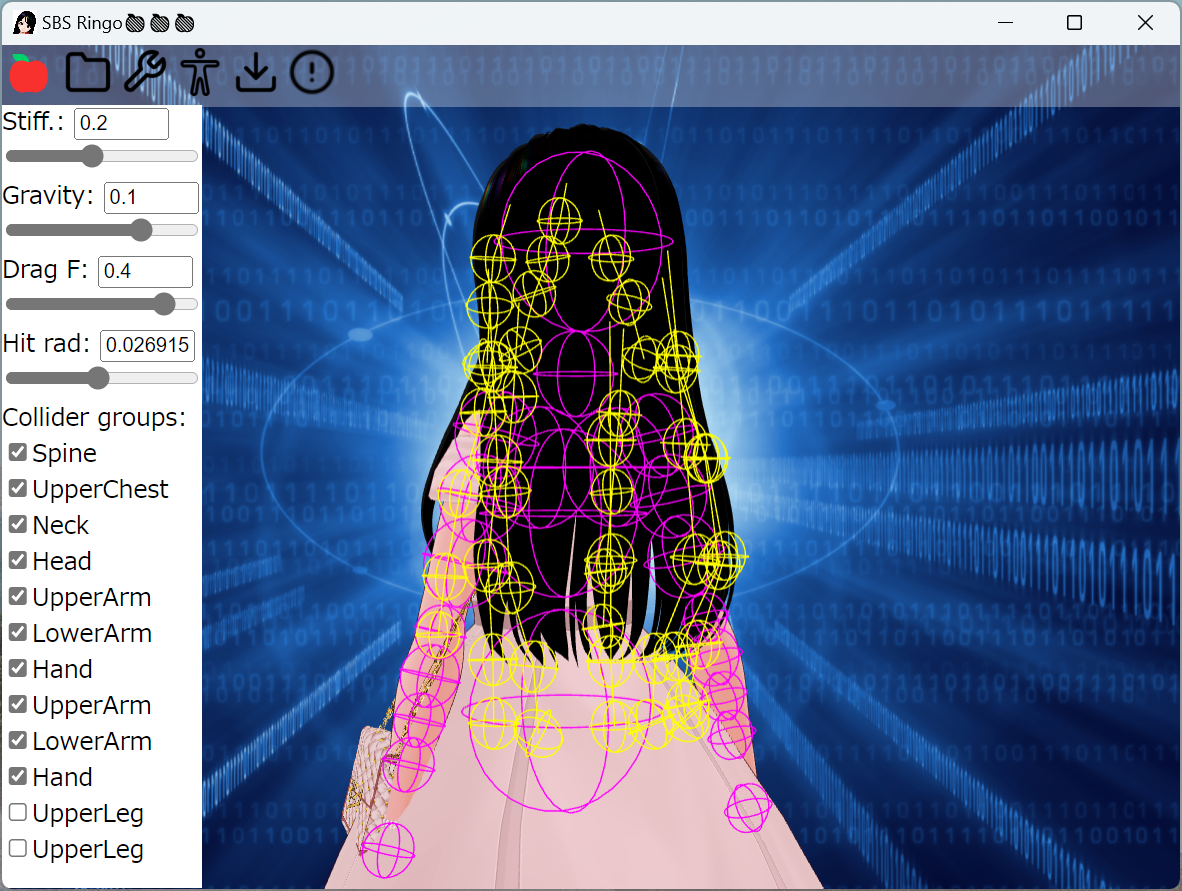Disable the Head collider group

pyautogui.click(x=18, y=560)
